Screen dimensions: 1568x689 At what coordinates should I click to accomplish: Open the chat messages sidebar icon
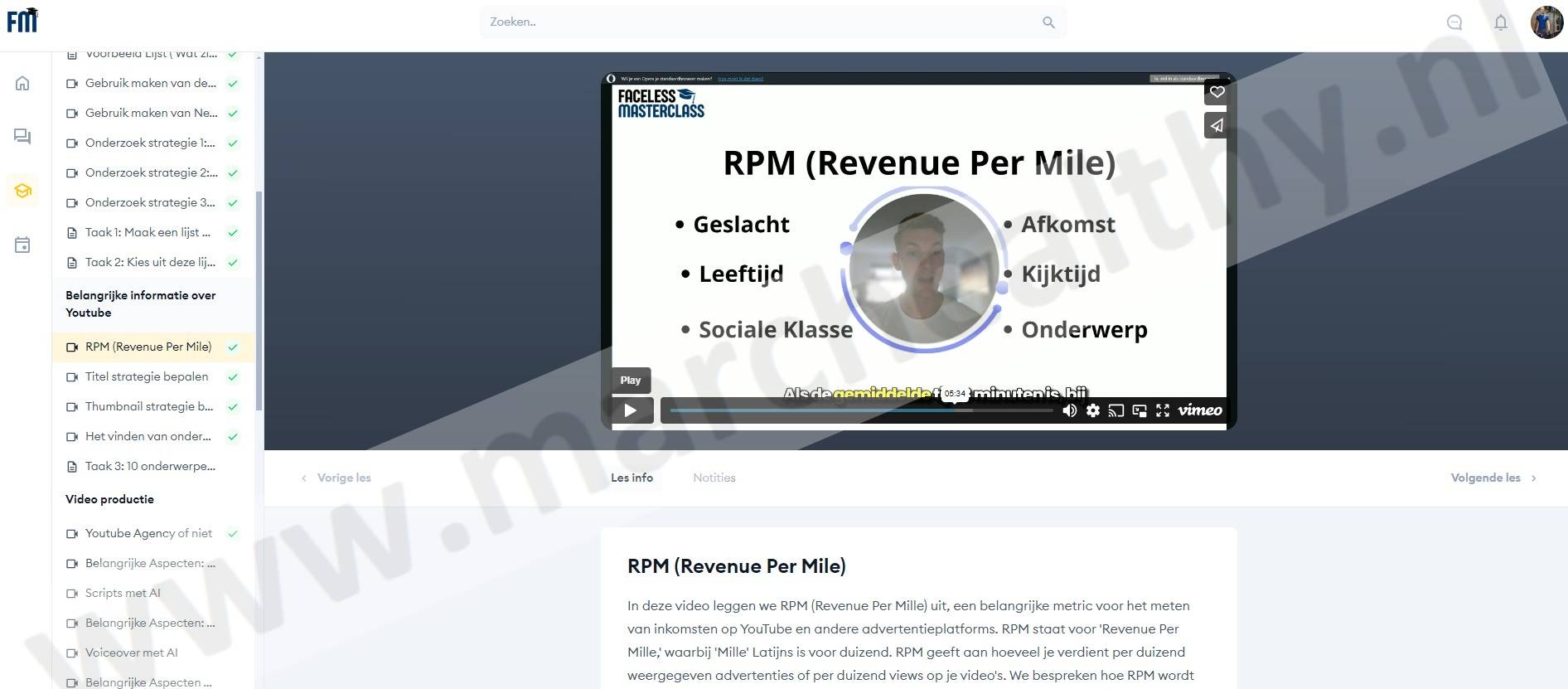tap(22, 137)
